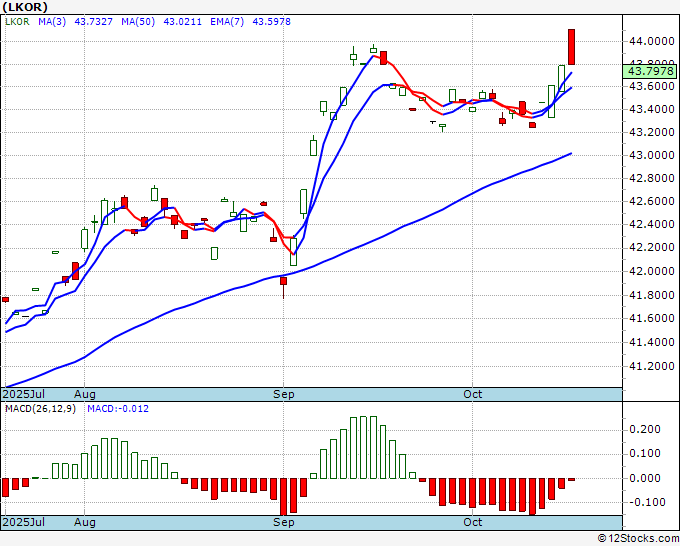Click the (LKOR) chart title
680x546 pixels.
pyautogui.click(x=25, y=7)
